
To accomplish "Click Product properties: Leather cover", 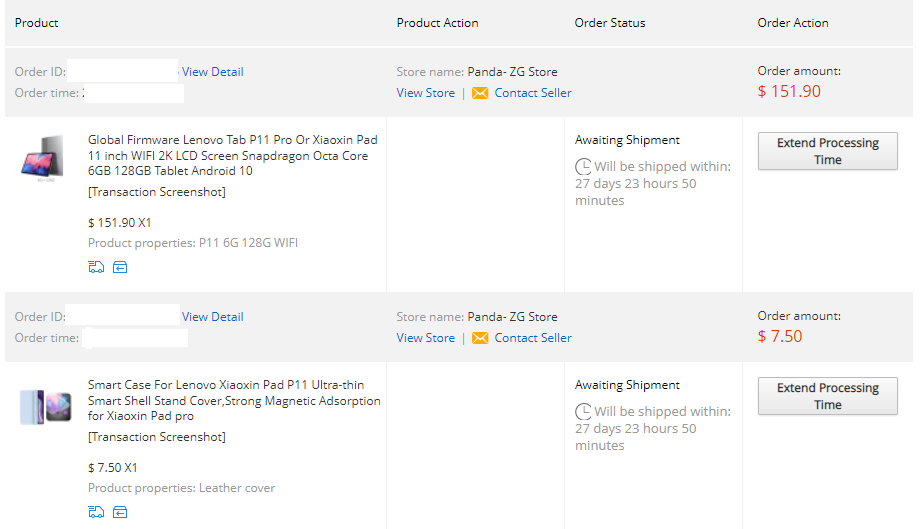I will pyautogui.click(x=181, y=488).
